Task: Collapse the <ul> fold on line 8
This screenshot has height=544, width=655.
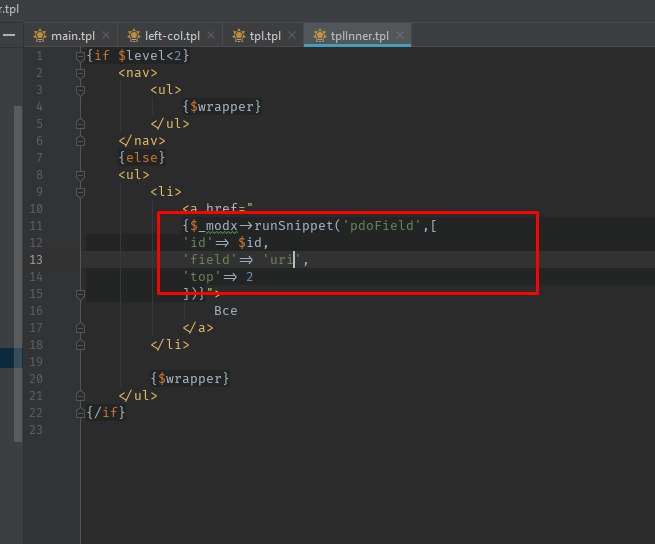Action: 80,175
